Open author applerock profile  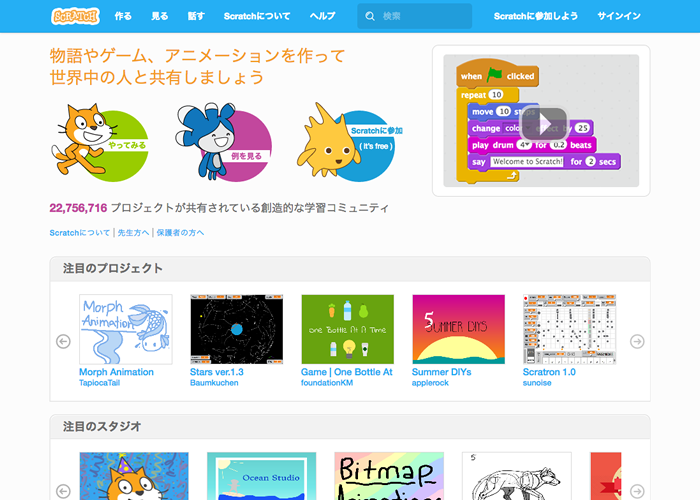pos(430,383)
